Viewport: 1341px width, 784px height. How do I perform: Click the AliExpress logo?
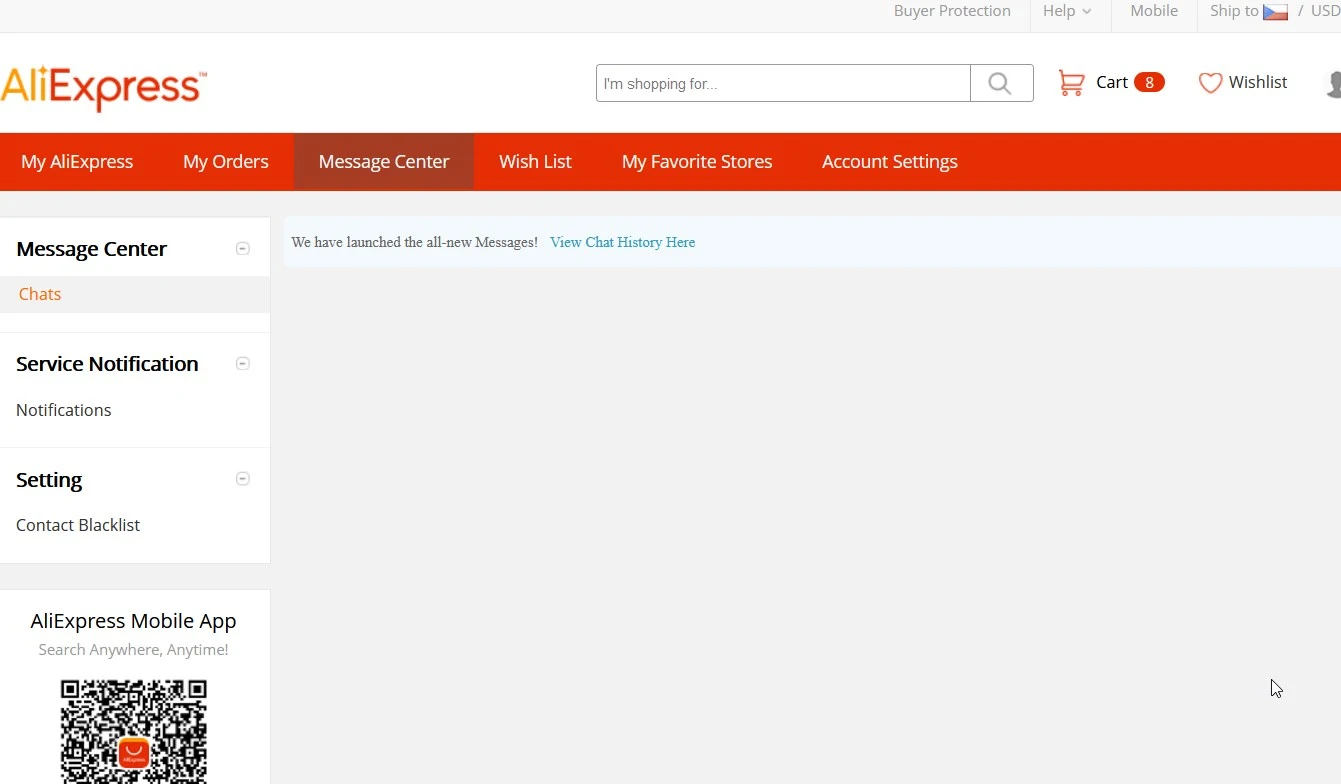tap(103, 88)
